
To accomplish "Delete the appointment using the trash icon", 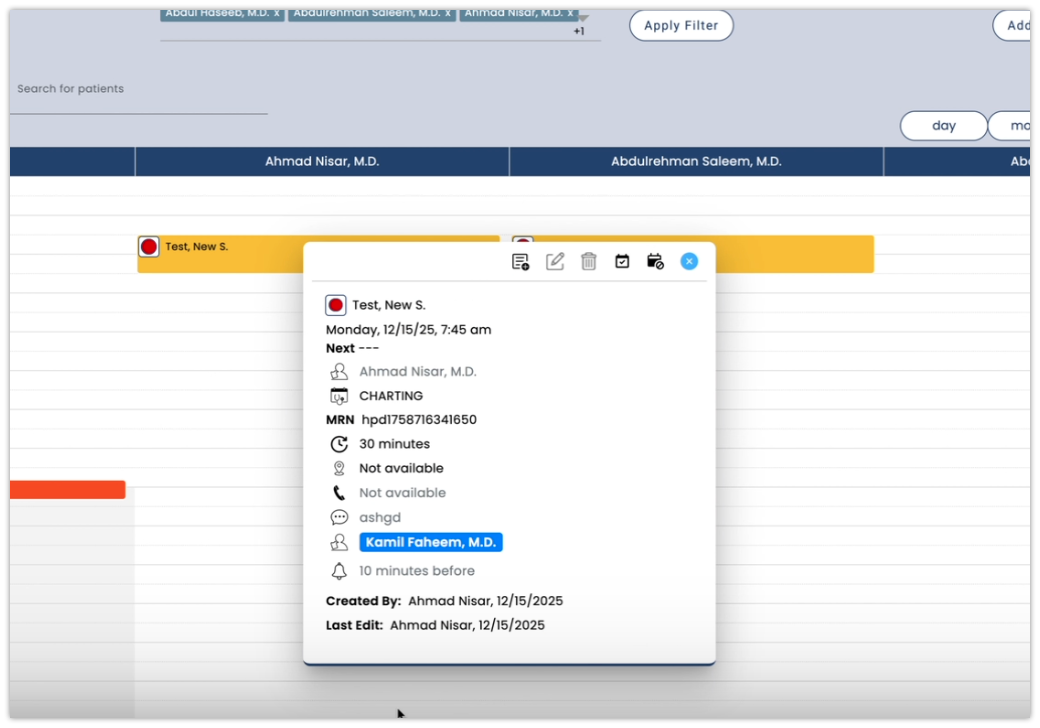I will (x=588, y=261).
